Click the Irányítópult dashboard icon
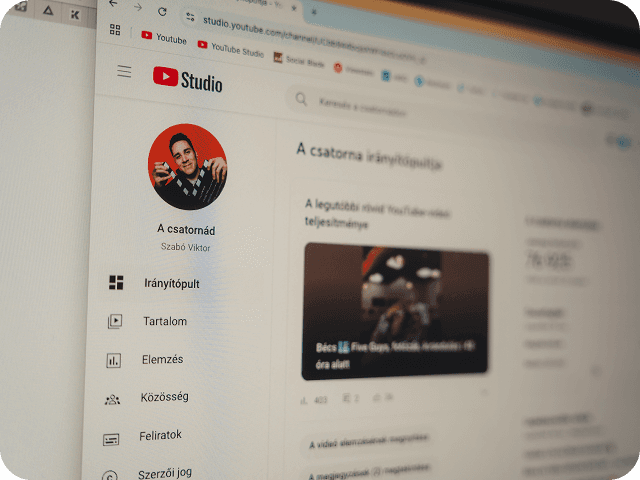Image resolution: width=640 pixels, height=480 pixels. click(116, 282)
